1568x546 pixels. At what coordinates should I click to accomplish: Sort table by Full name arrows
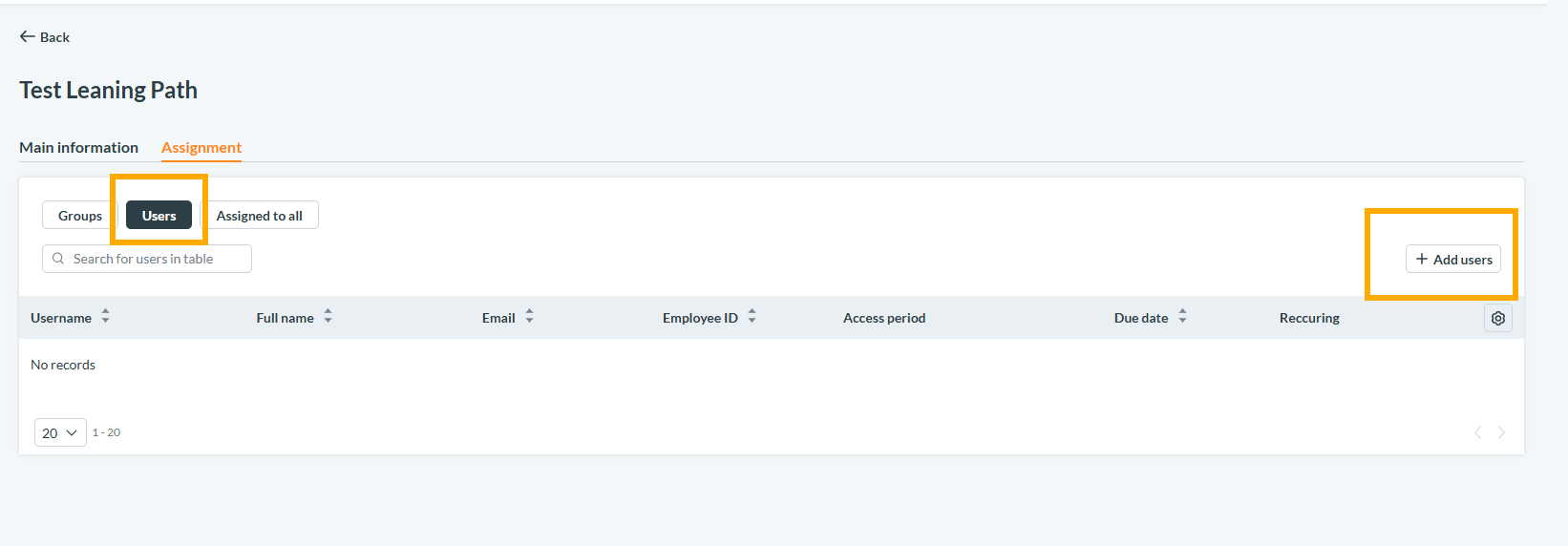click(x=328, y=317)
